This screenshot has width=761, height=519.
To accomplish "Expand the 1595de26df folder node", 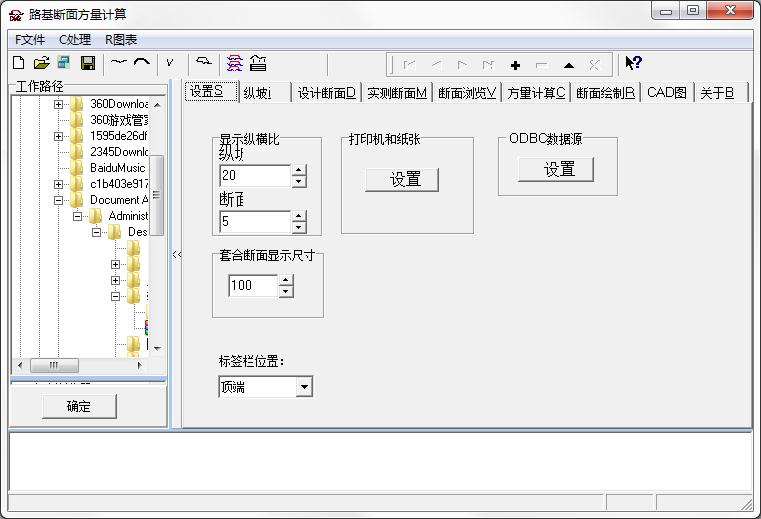I will pos(58,136).
